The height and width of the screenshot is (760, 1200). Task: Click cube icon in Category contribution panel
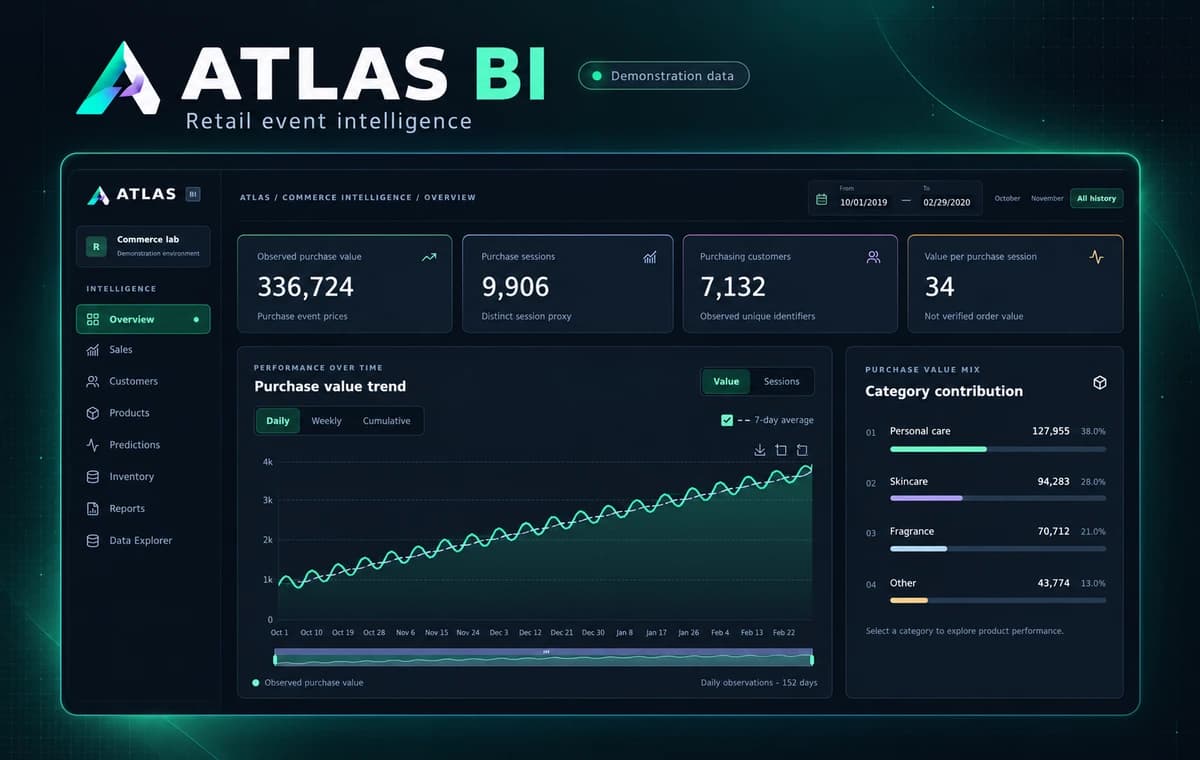[x=1100, y=383]
